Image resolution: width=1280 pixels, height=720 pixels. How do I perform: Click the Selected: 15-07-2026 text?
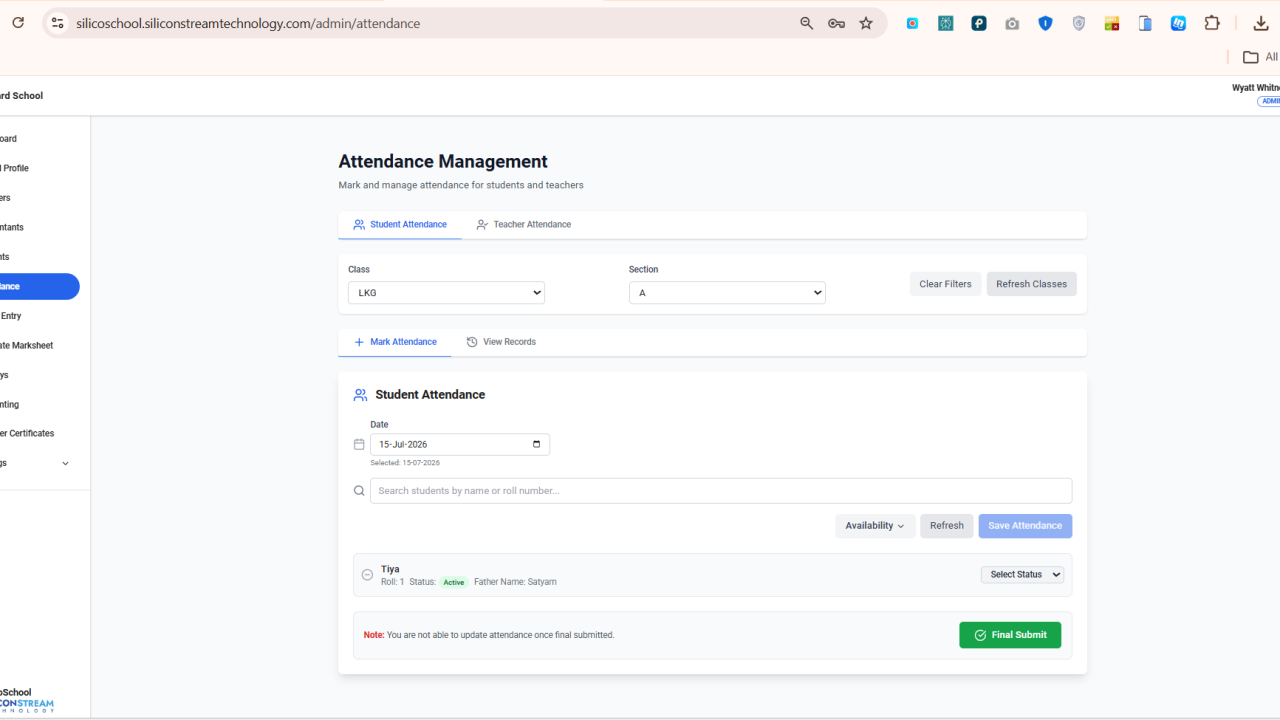[x=405, y=463]
